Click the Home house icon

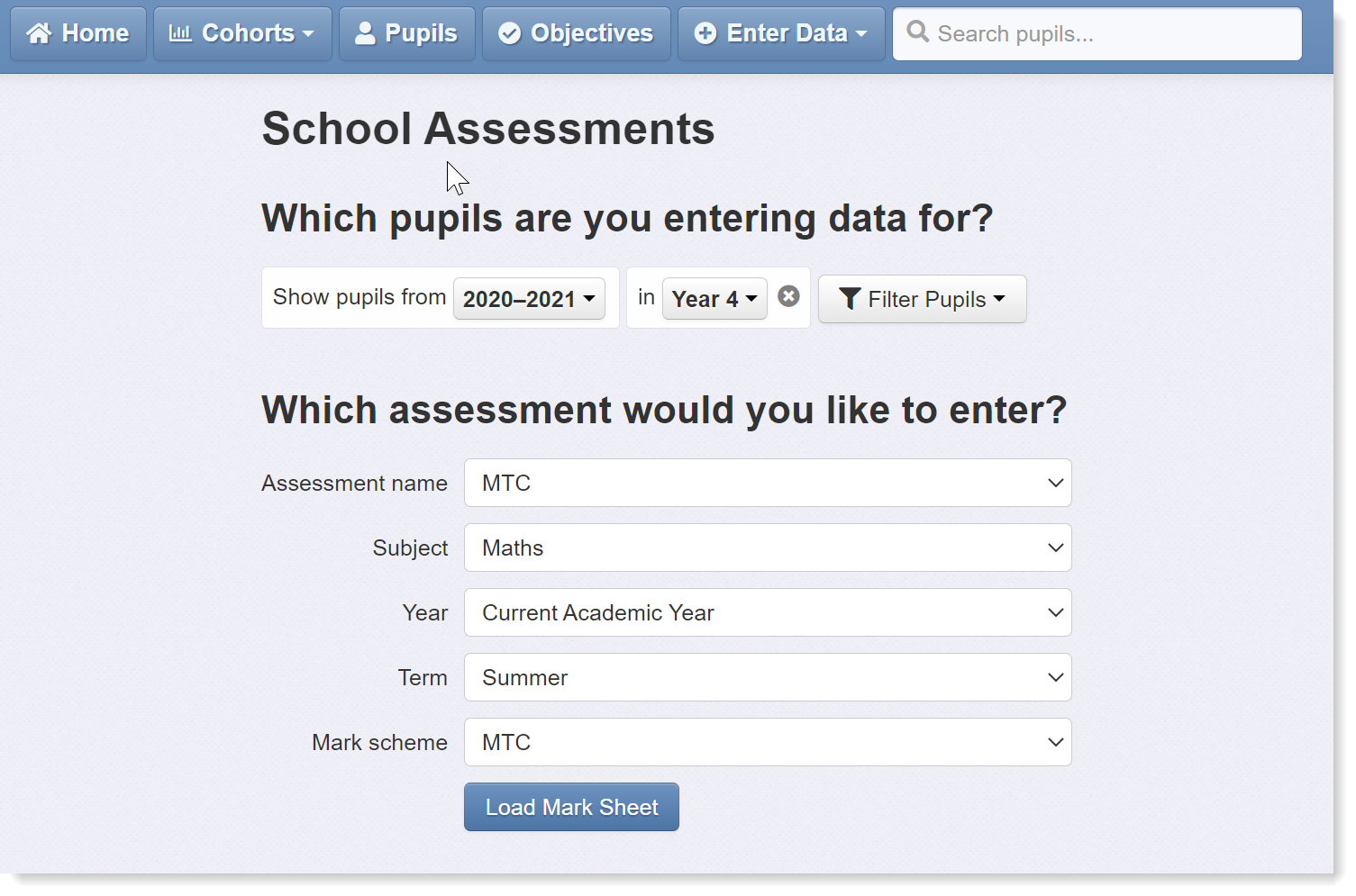[39, 33]
